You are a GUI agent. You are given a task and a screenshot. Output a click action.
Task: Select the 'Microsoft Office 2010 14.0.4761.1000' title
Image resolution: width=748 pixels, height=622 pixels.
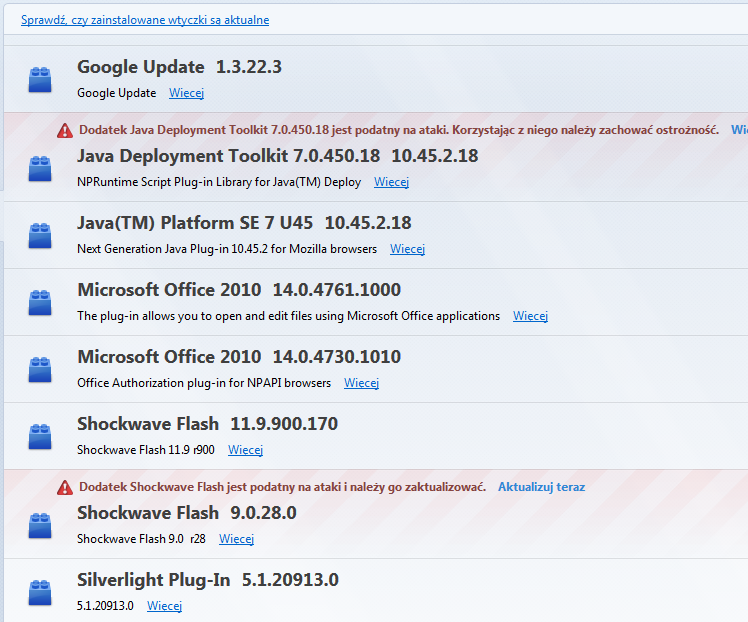tap(239, 290)
